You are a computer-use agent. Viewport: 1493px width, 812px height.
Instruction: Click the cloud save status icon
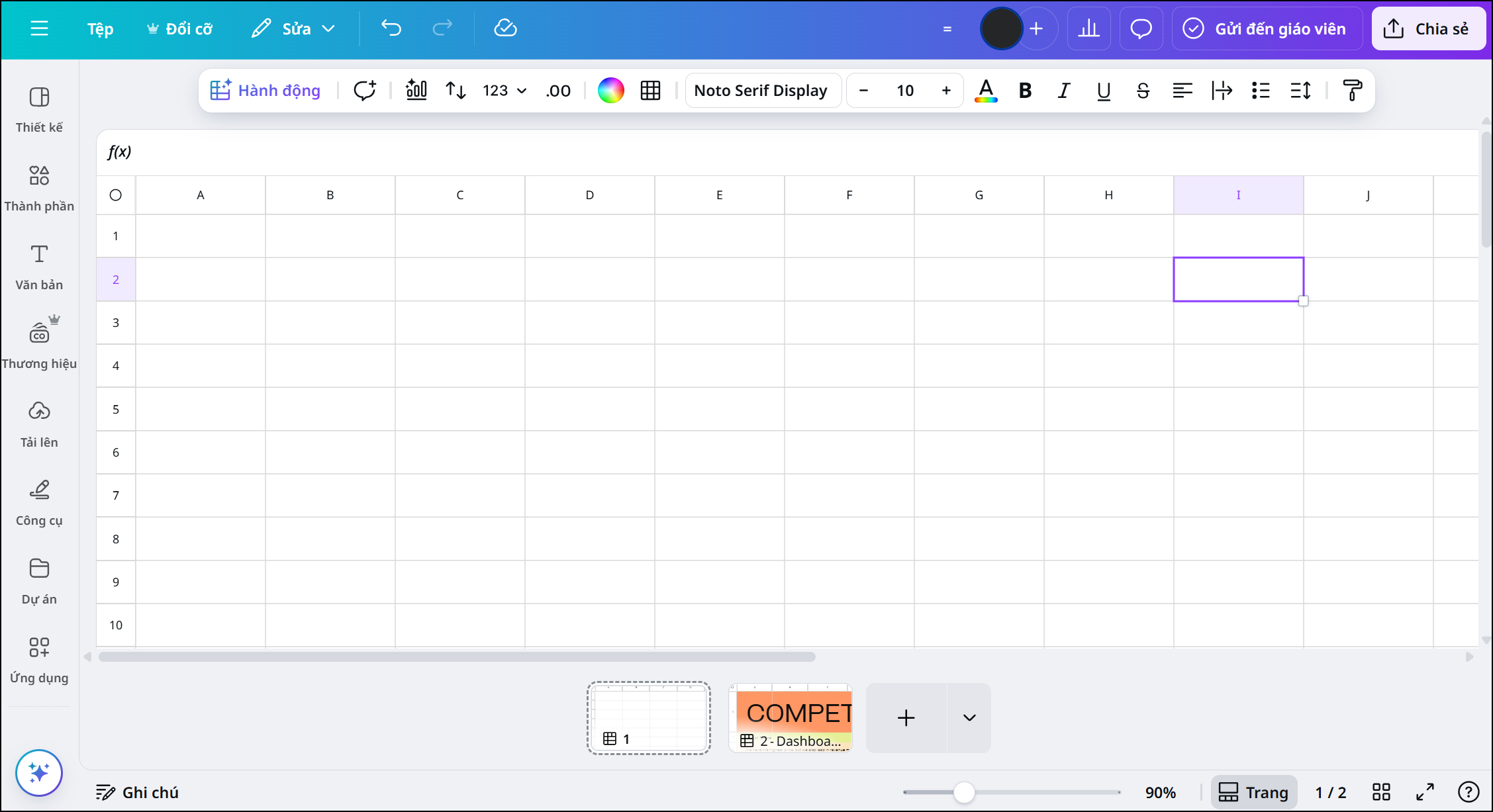point(505,28)
